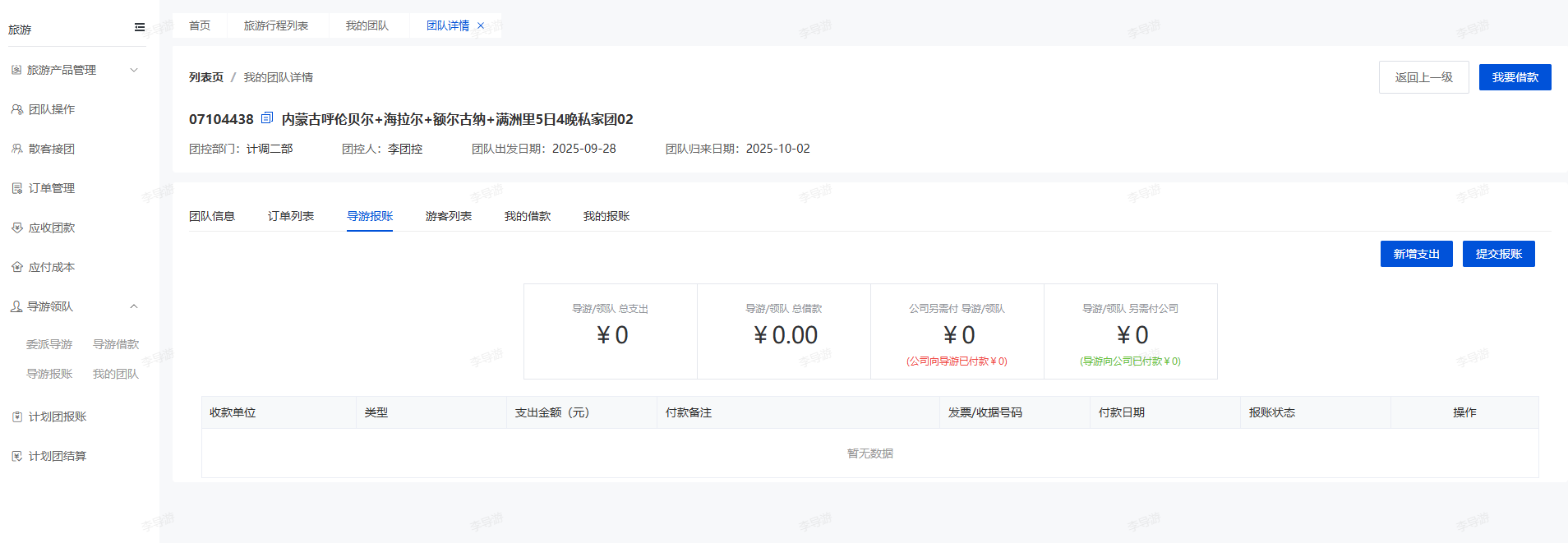Switch to the 订单列表 tab
Screen dimensions: 1568x543
point(291,216)
